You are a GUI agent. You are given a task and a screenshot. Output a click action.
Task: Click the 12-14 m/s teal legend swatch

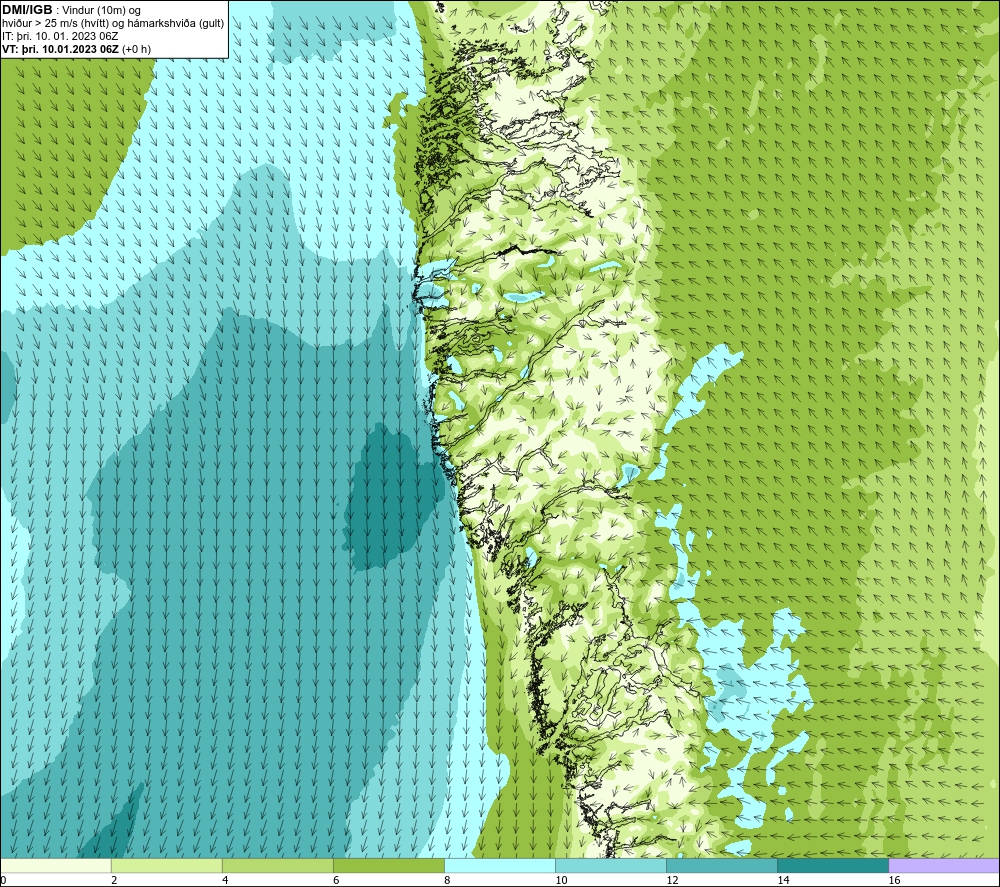point(722,865)
